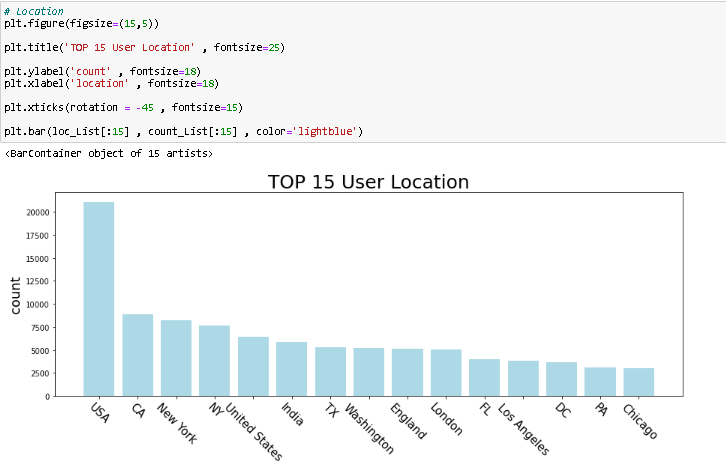Click the plt.ylabel('count') code line
Viewport: 726px width, 465px height.
point(103,71)
